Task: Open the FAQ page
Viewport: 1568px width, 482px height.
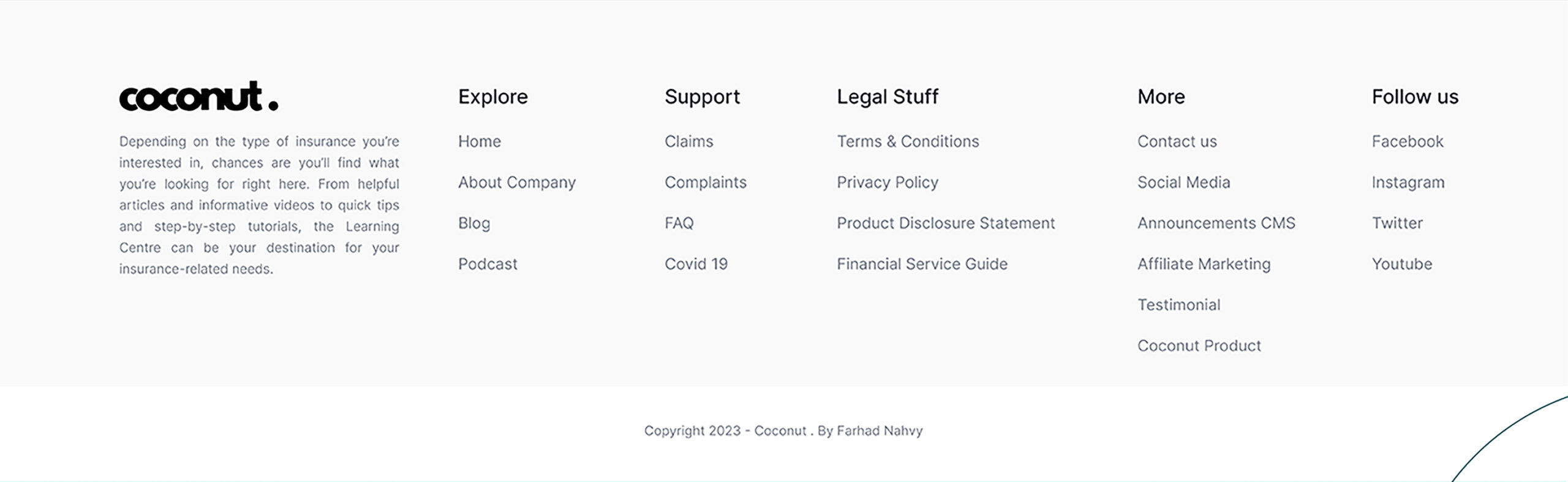Action: 679,223
